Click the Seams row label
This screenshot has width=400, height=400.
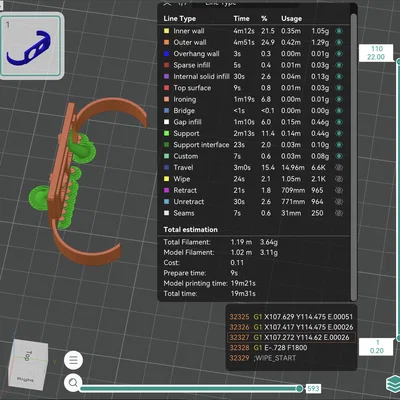pos(184,213)
